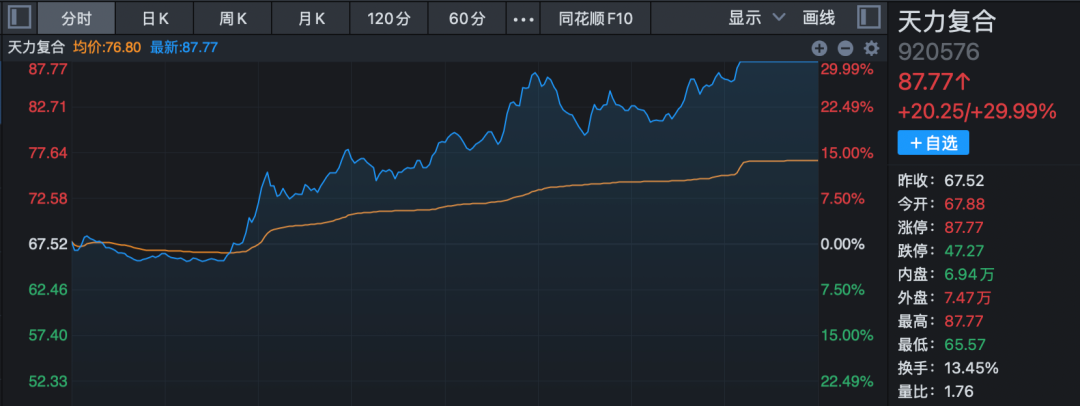Switch to 日K tab

155,18
